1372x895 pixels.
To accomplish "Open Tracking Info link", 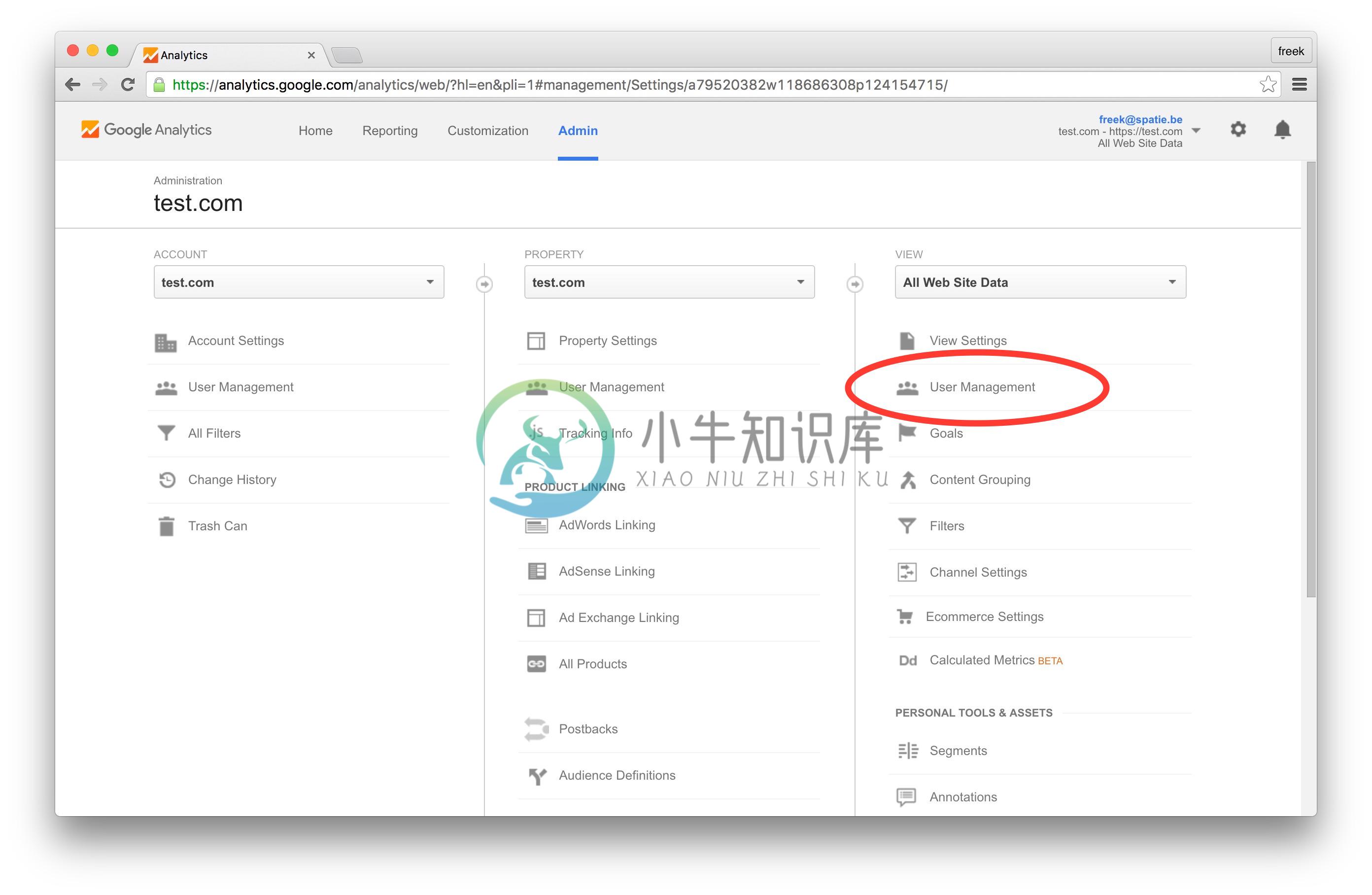I will point(595,433).
